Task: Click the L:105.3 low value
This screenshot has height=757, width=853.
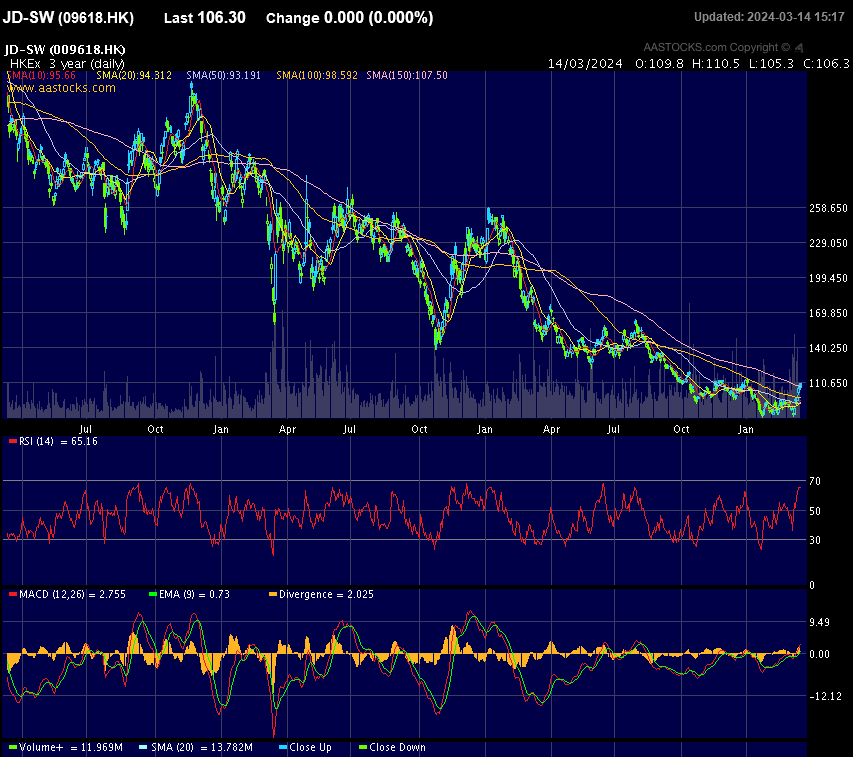Action: click(771, 64)
